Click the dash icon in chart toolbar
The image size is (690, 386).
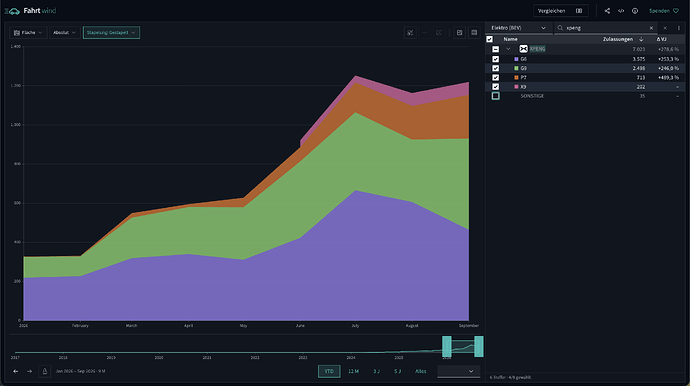point(425,33)
